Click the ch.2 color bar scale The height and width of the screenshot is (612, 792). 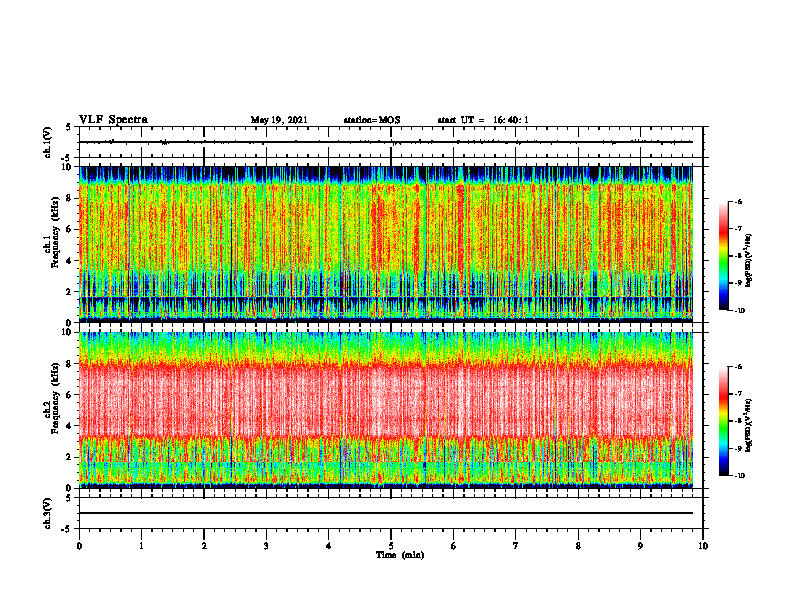pyautogui.click(x=723, y=421)
